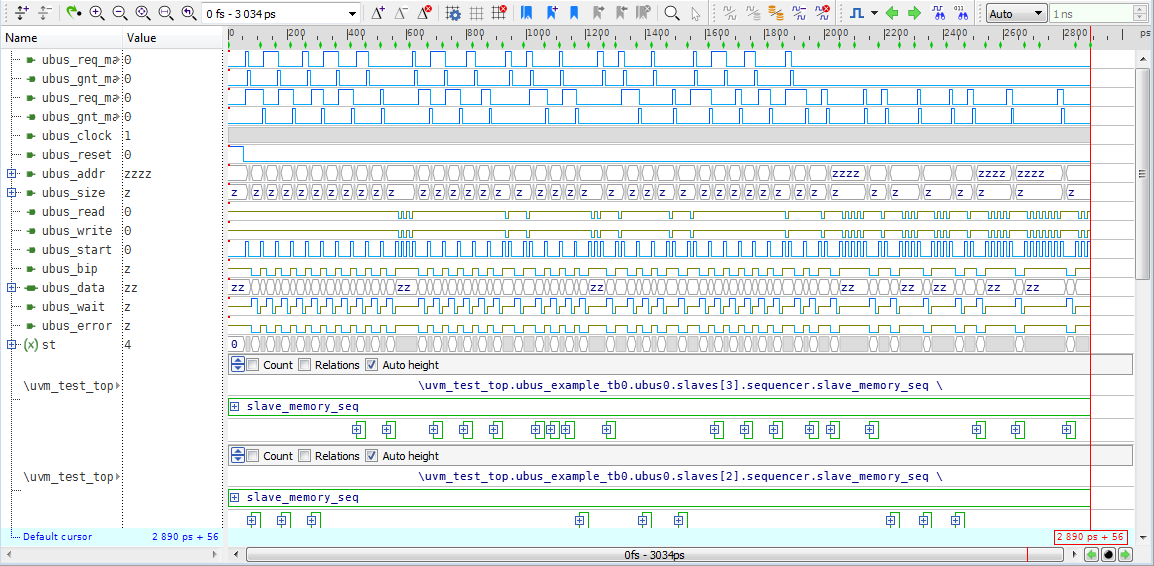Open the time range 0 fs - 3 034 ps dropdown
Image resolution: width=1154 pixels, height=566 pixels.
pos(353,13)
